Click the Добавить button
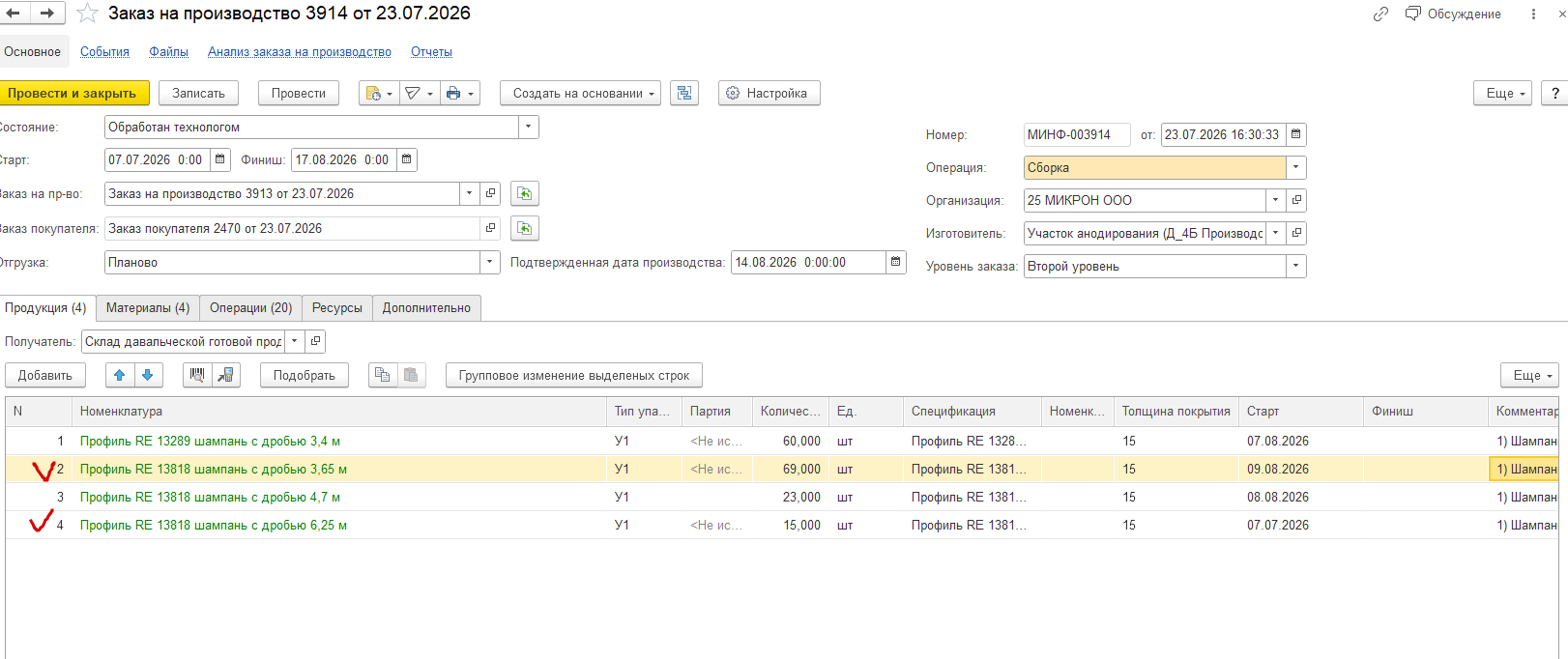 pos(45,375)
